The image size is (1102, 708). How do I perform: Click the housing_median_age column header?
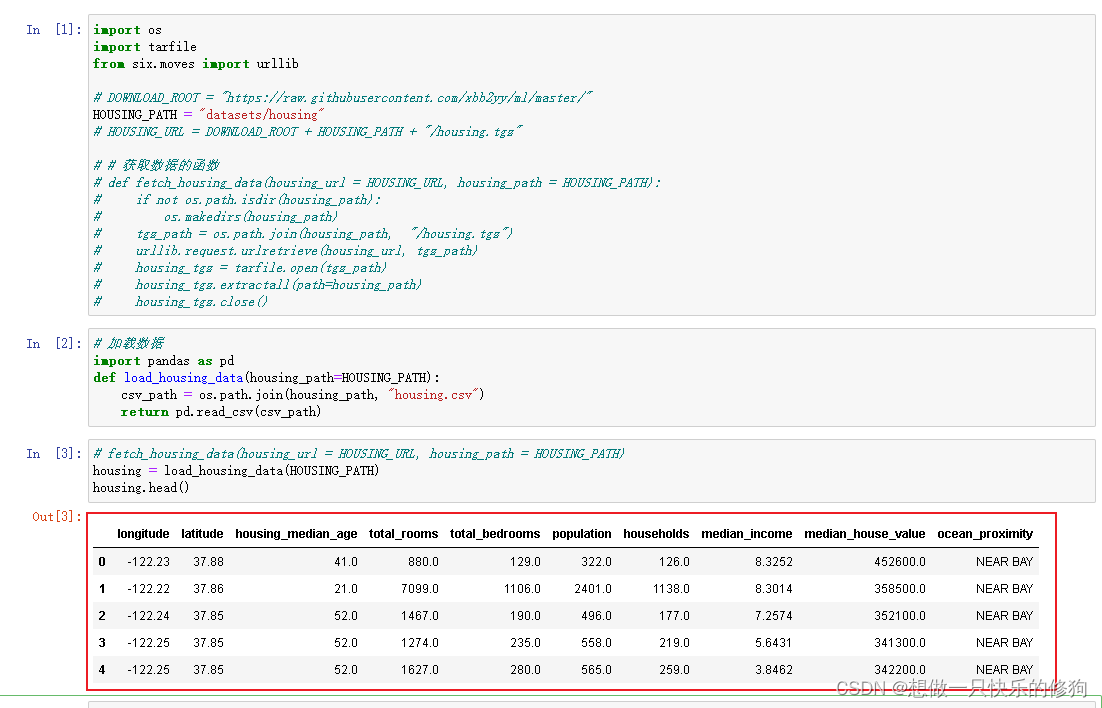(297, 534)
